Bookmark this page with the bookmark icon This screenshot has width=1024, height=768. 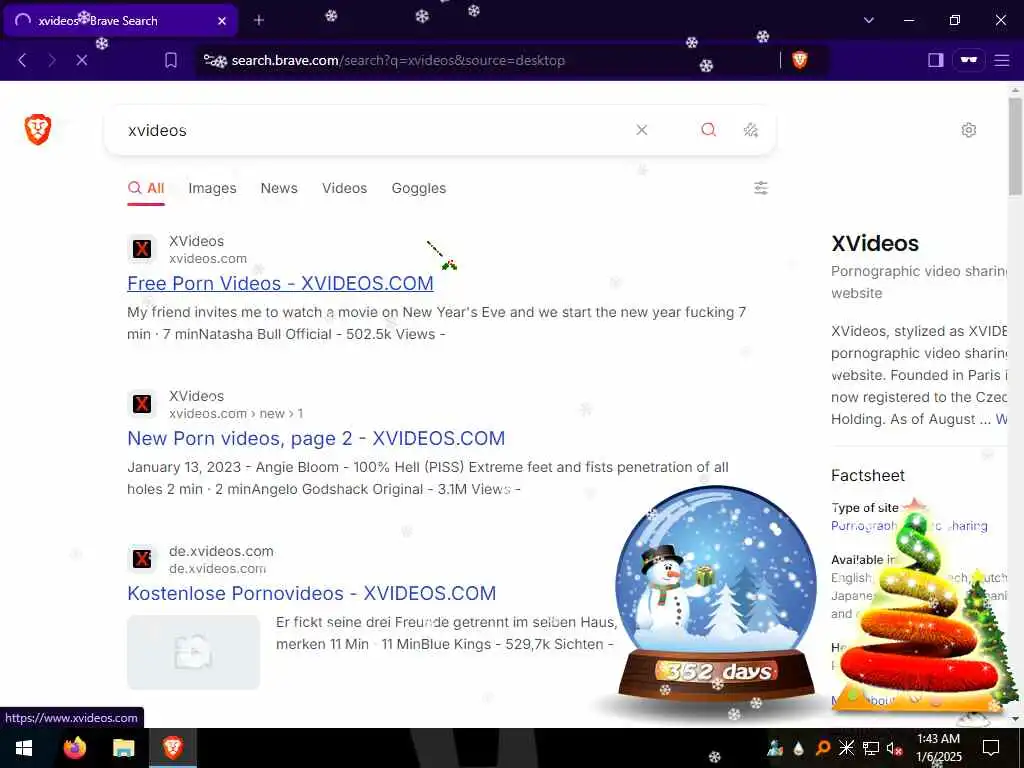(x=170, y=61)
